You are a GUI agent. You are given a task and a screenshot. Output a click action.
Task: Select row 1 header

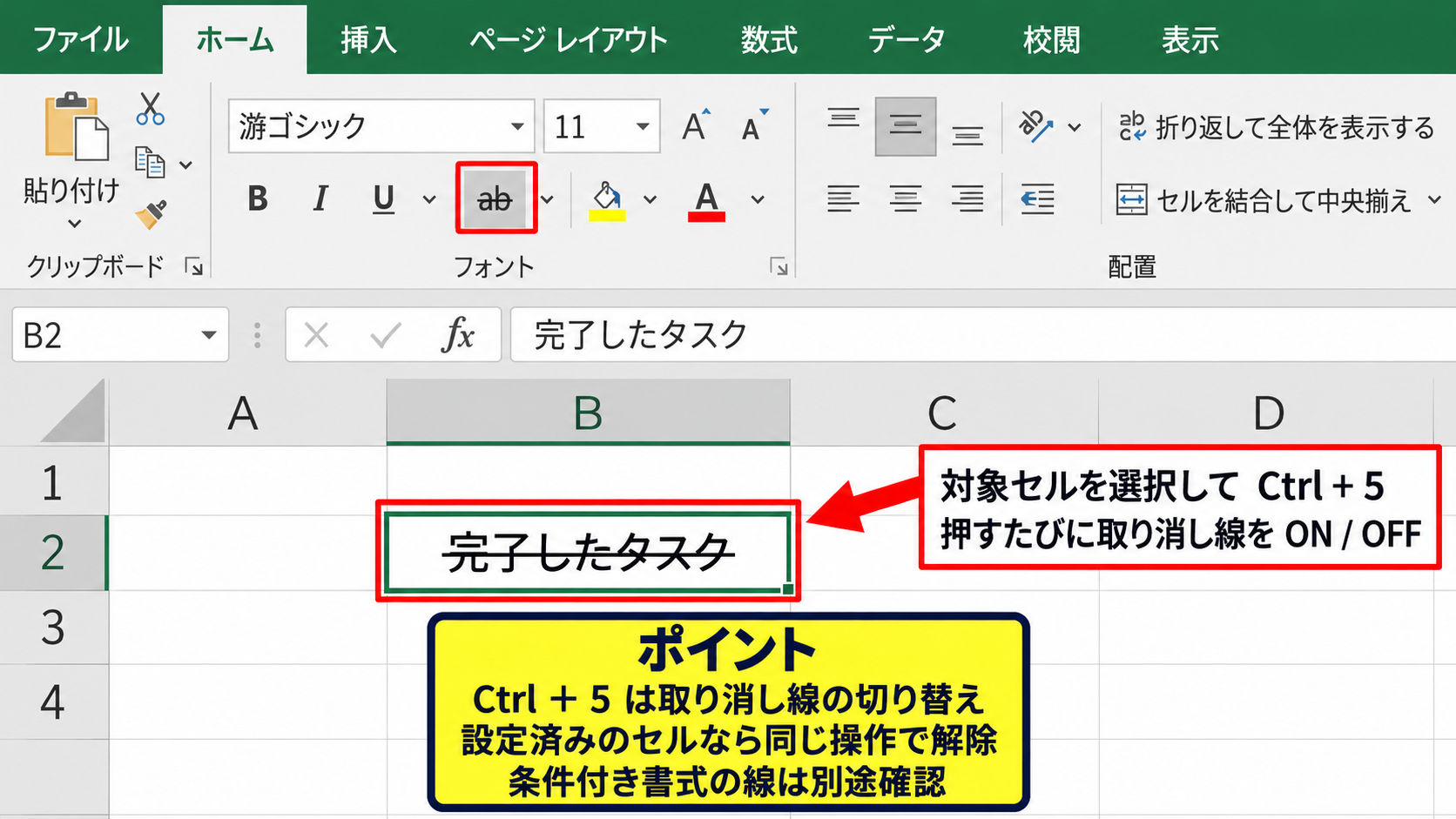pyautogui.click(x=53, y=481)
